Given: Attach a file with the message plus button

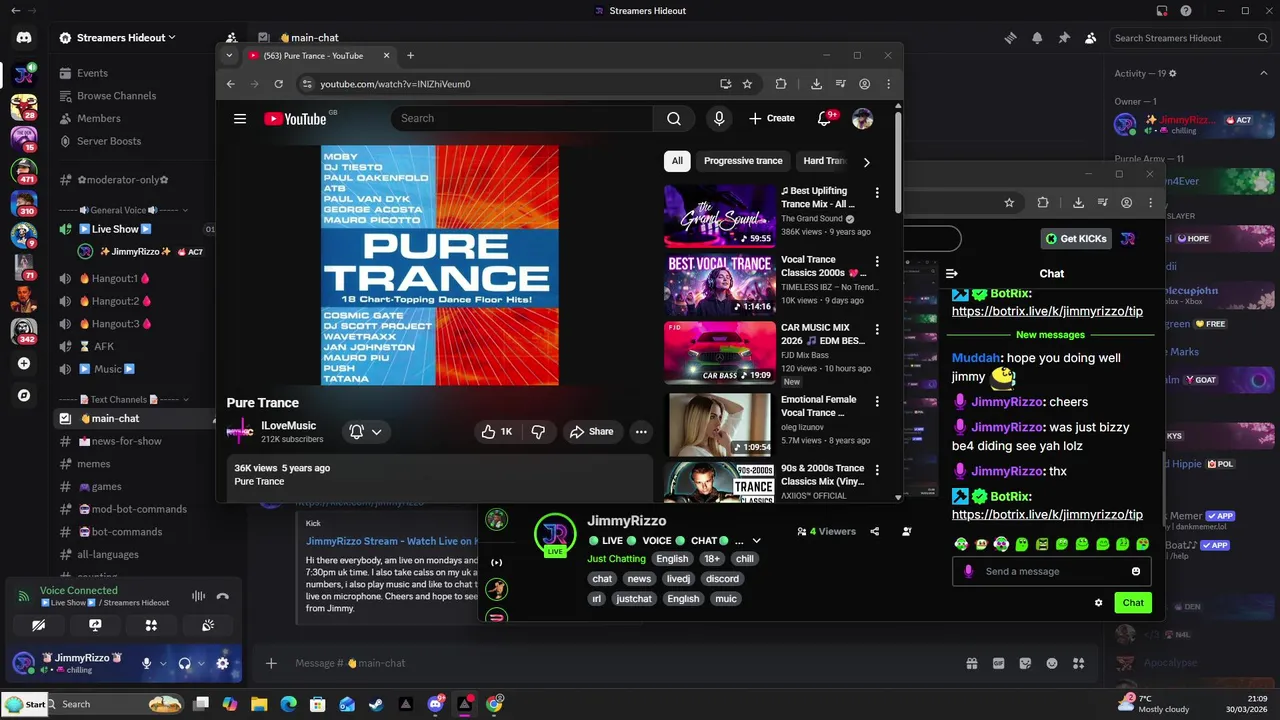Looking at the screenshot, I should coord(271,663).
